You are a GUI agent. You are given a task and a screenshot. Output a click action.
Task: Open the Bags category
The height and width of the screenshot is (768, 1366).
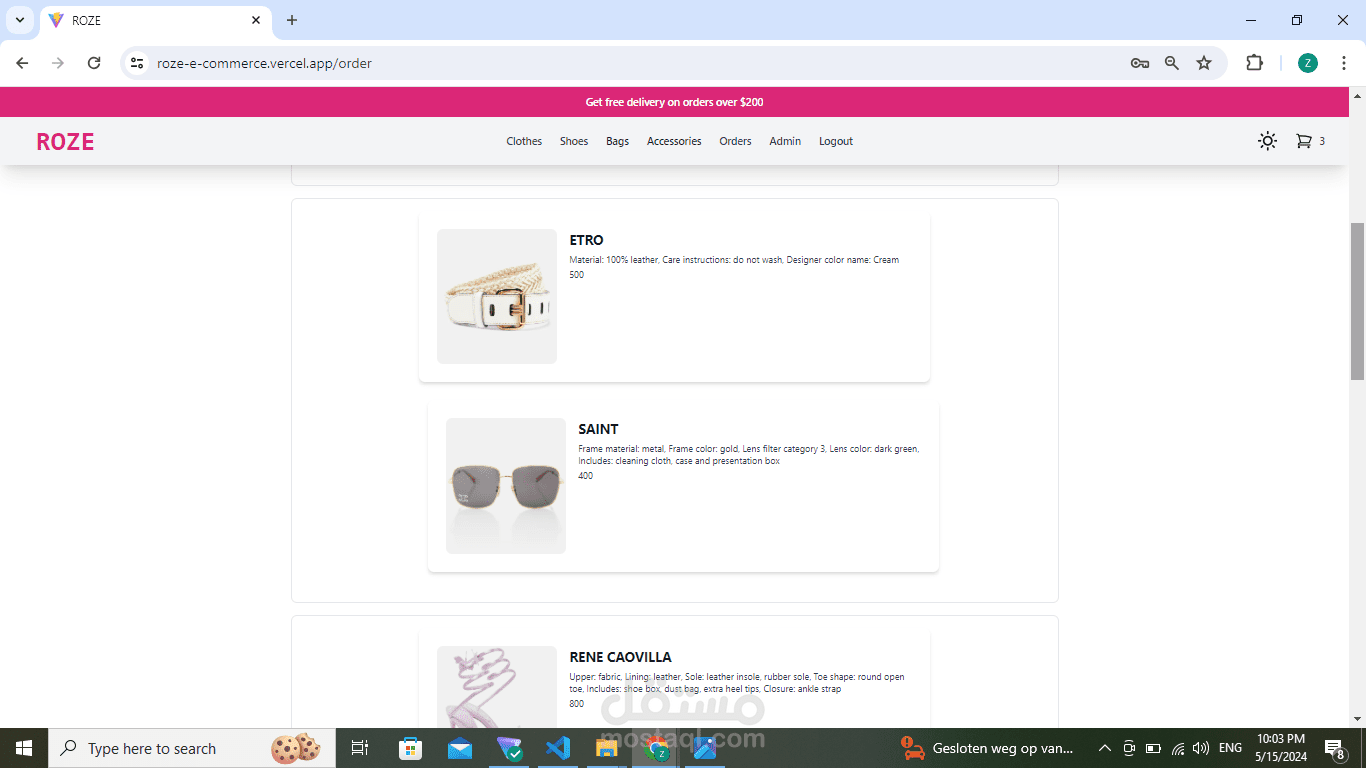[x=617, y=141]
